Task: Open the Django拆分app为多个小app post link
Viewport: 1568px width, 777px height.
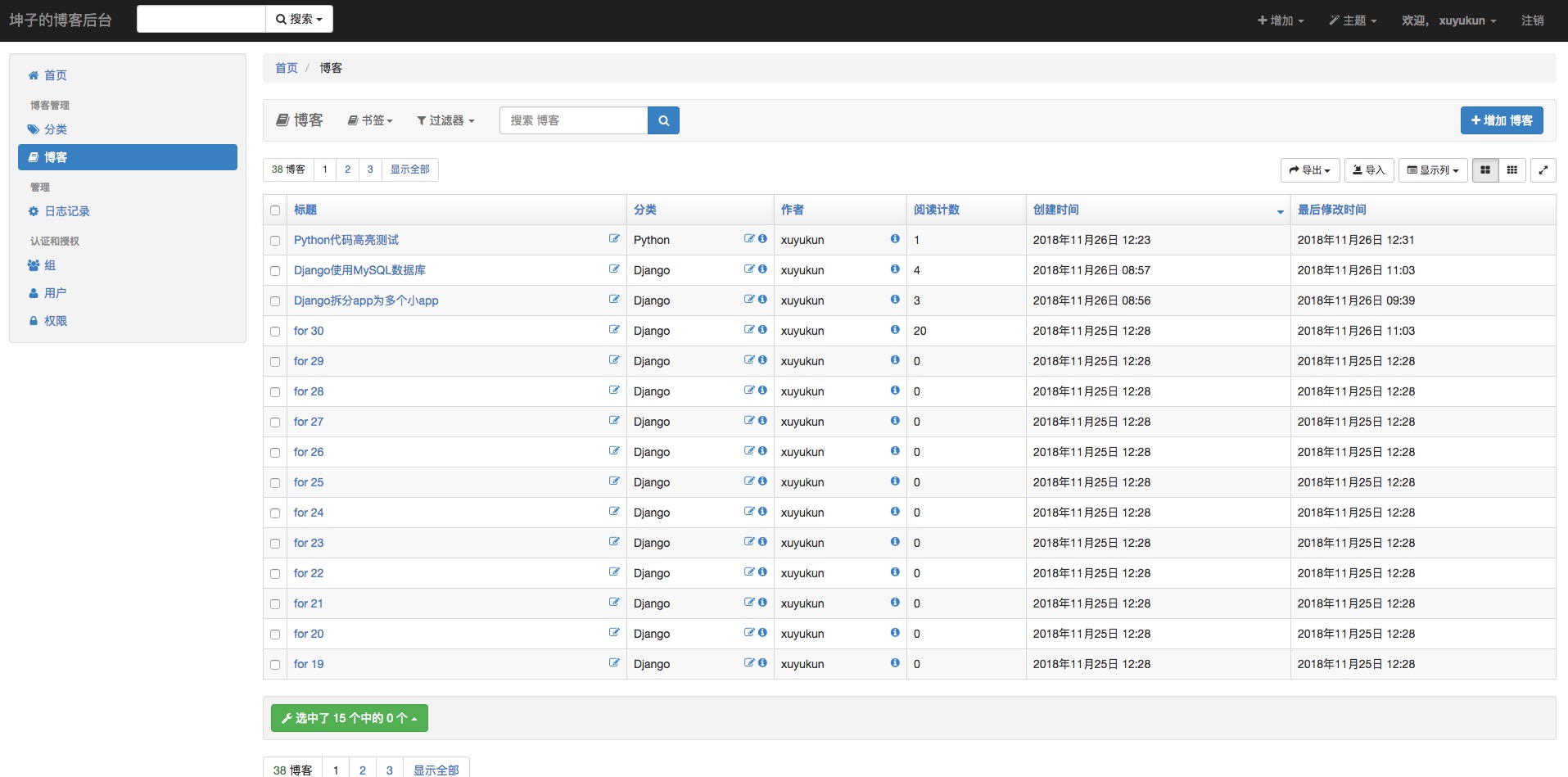Action: coord(366,300)
